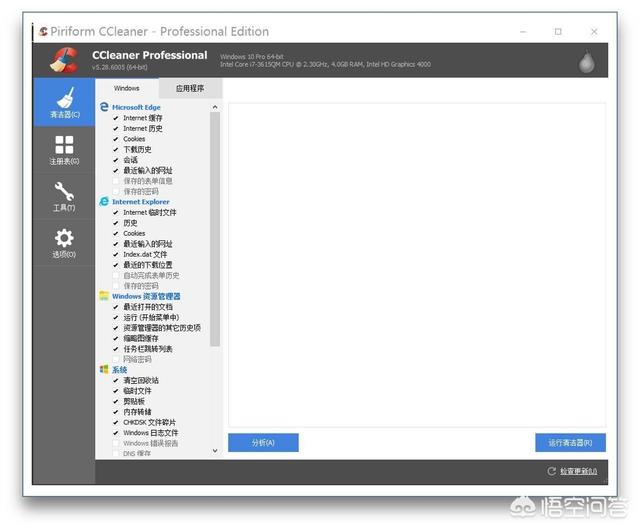Viewport: 640px width, 530px height.
Task: Toggle Edge 会话 checkbox
Action: point(116,160)
